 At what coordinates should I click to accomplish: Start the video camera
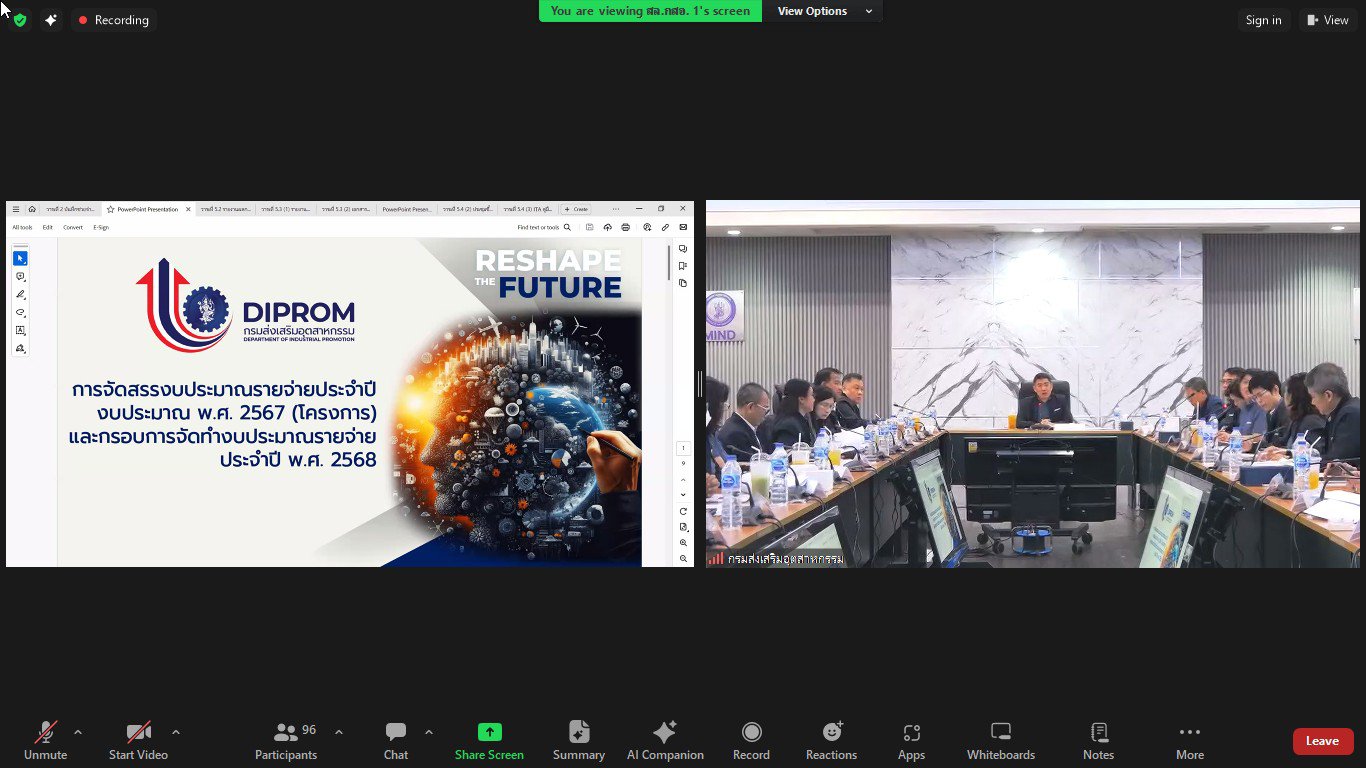[138, 741]
